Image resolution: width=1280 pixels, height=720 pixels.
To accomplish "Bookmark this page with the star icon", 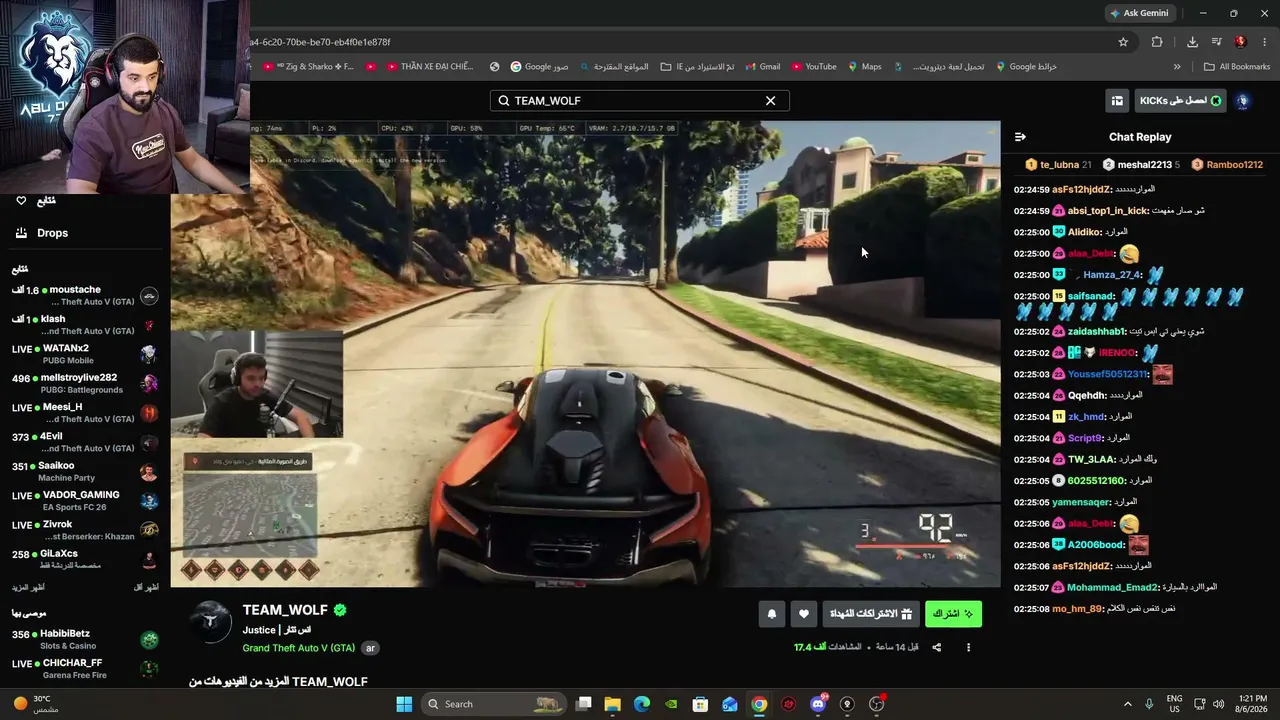I will pos(1123,42).
